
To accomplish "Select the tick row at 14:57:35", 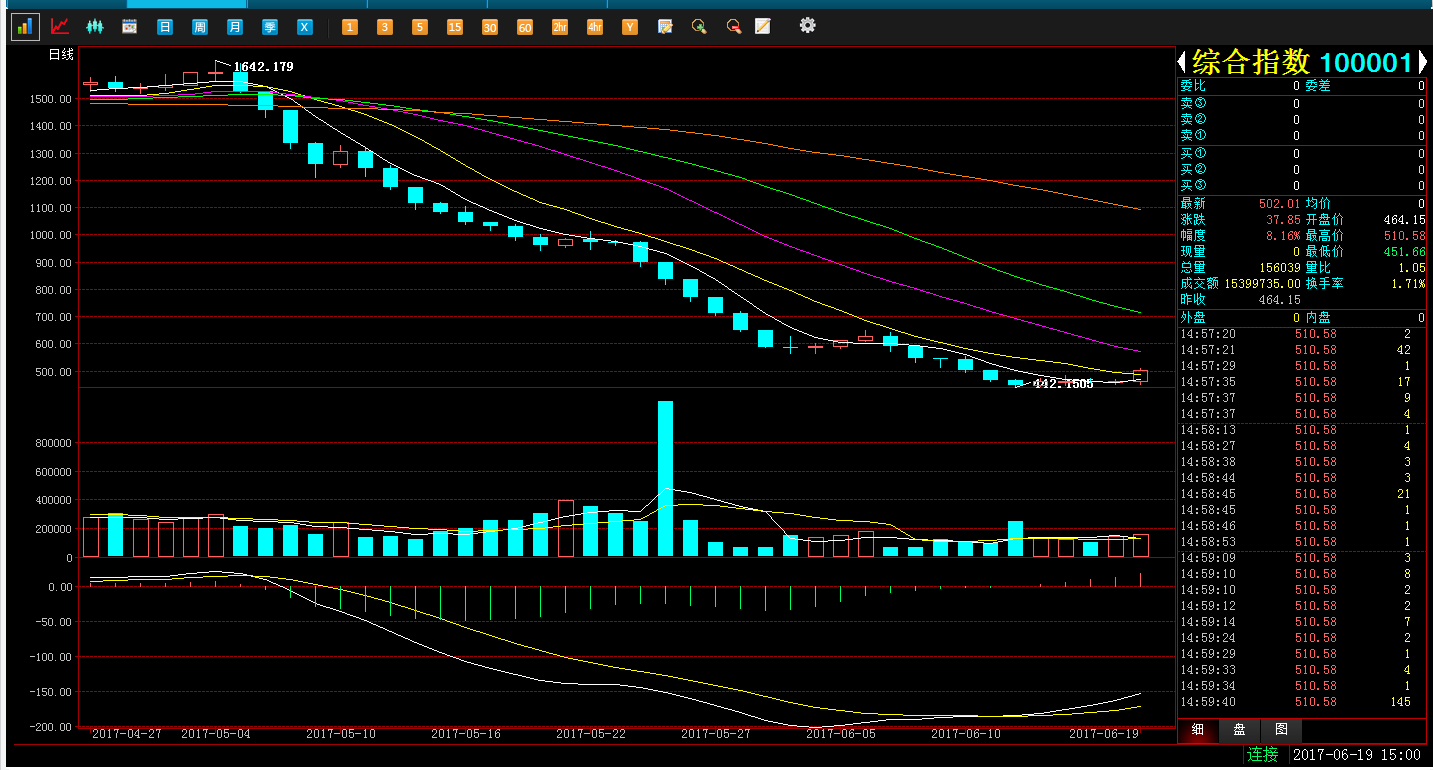I will point(1302,382).
